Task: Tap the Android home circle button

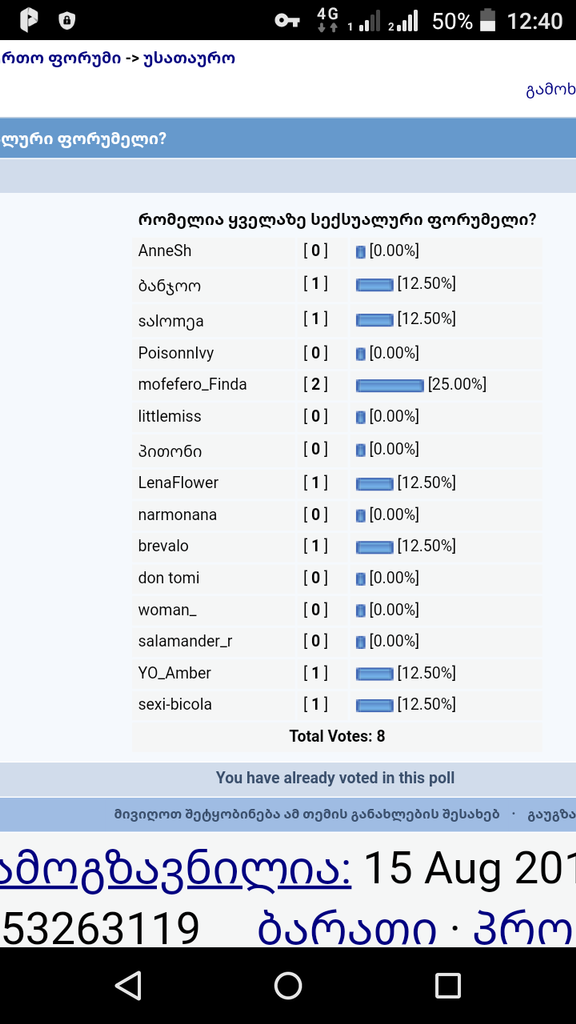Action: pyautogui.click(x=287, y=985)
